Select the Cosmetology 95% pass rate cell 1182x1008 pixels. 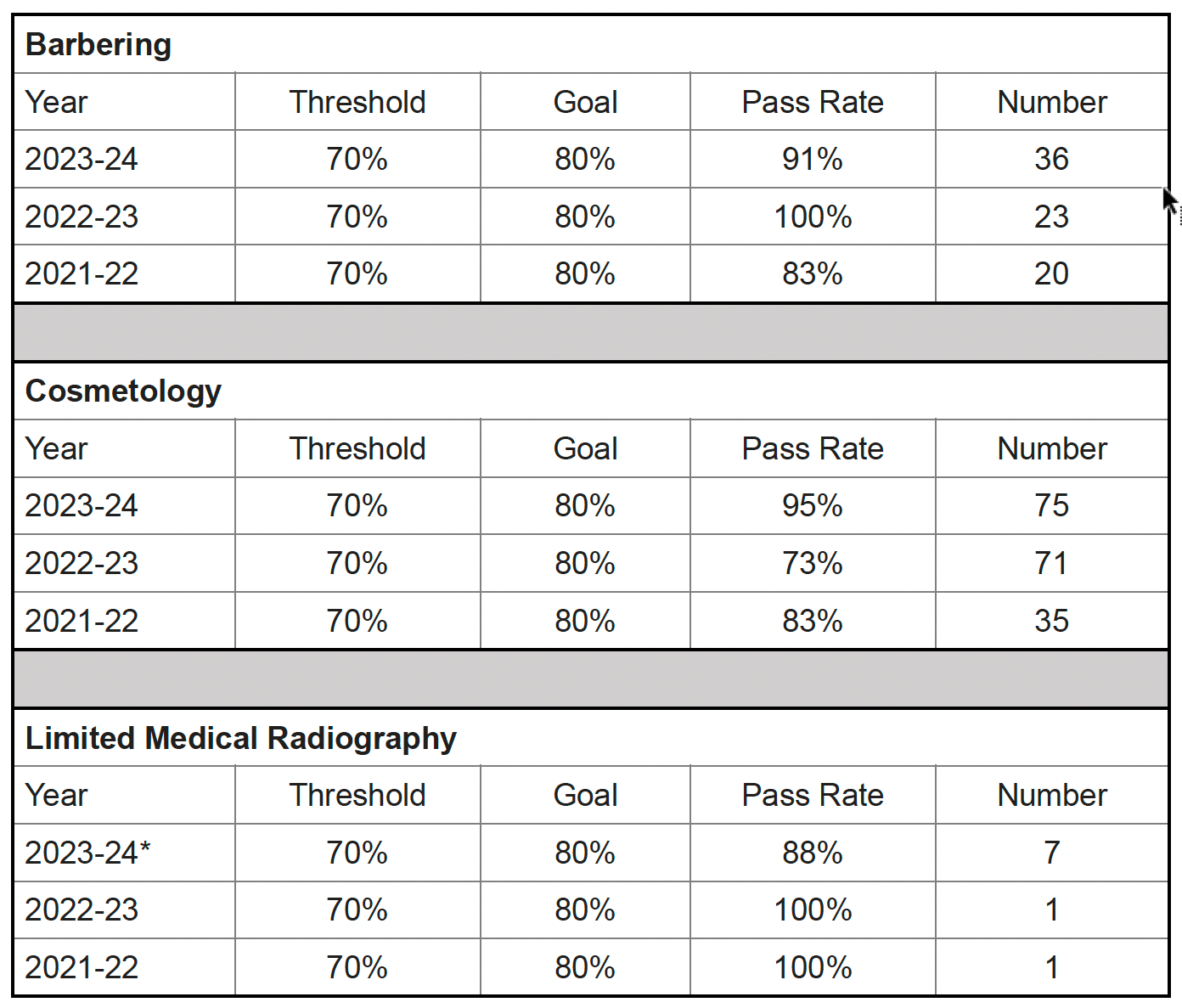[x=812, y=506]
